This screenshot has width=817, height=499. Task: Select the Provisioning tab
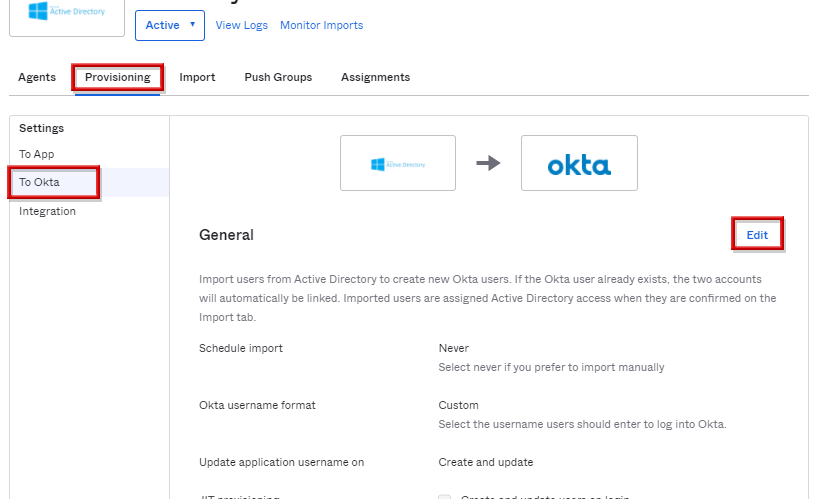[x=117, y=77]
